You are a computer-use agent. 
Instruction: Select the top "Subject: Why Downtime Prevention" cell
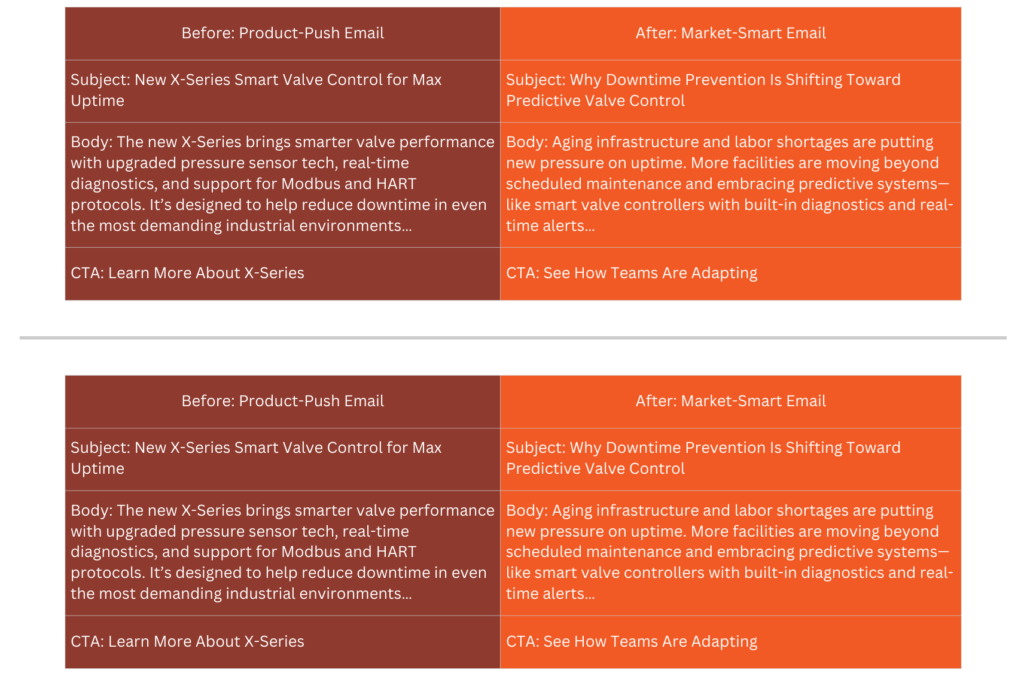point(730,91)
